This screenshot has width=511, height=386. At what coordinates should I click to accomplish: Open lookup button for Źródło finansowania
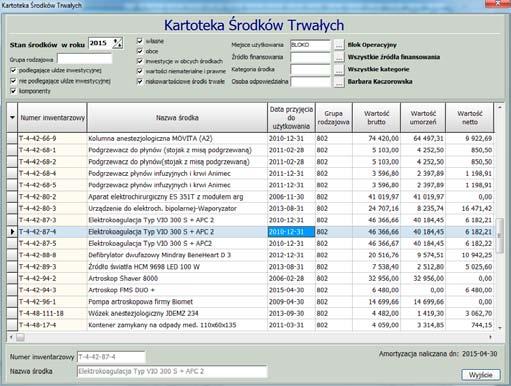click(339, 57)
